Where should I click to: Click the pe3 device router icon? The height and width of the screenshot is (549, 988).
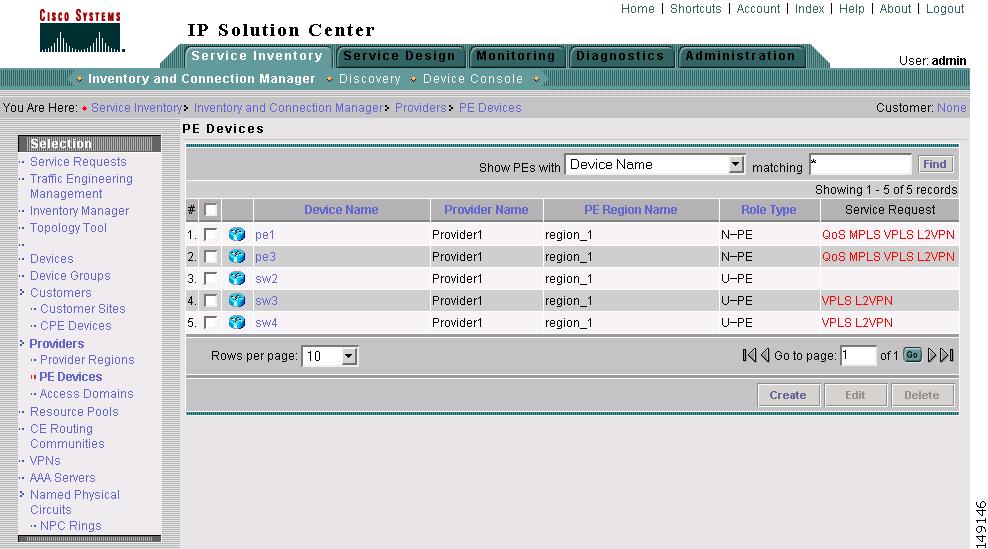pos(237,257)
